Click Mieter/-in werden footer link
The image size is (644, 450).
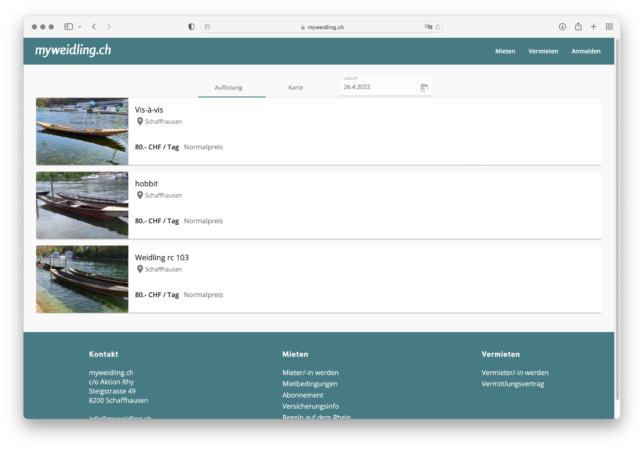pos(310,373)
